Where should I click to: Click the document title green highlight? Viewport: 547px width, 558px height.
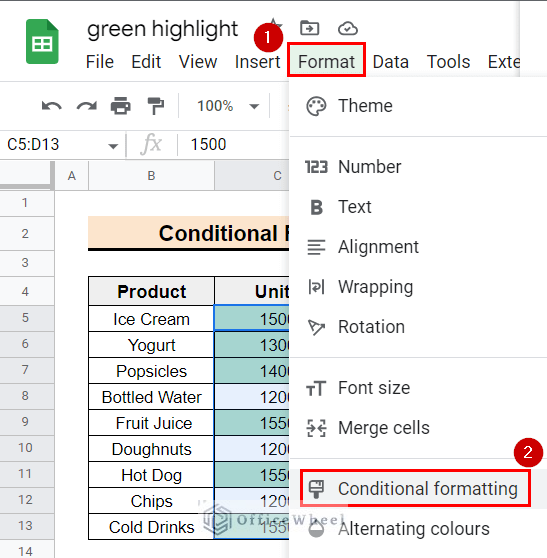tap(163, 29)
